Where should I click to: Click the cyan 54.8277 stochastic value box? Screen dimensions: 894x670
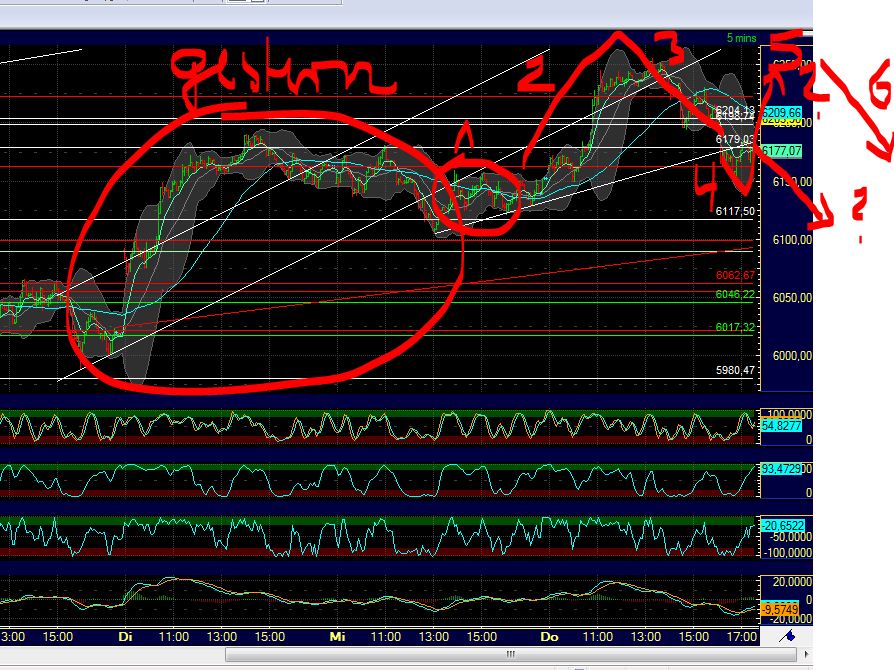(780, 426)
